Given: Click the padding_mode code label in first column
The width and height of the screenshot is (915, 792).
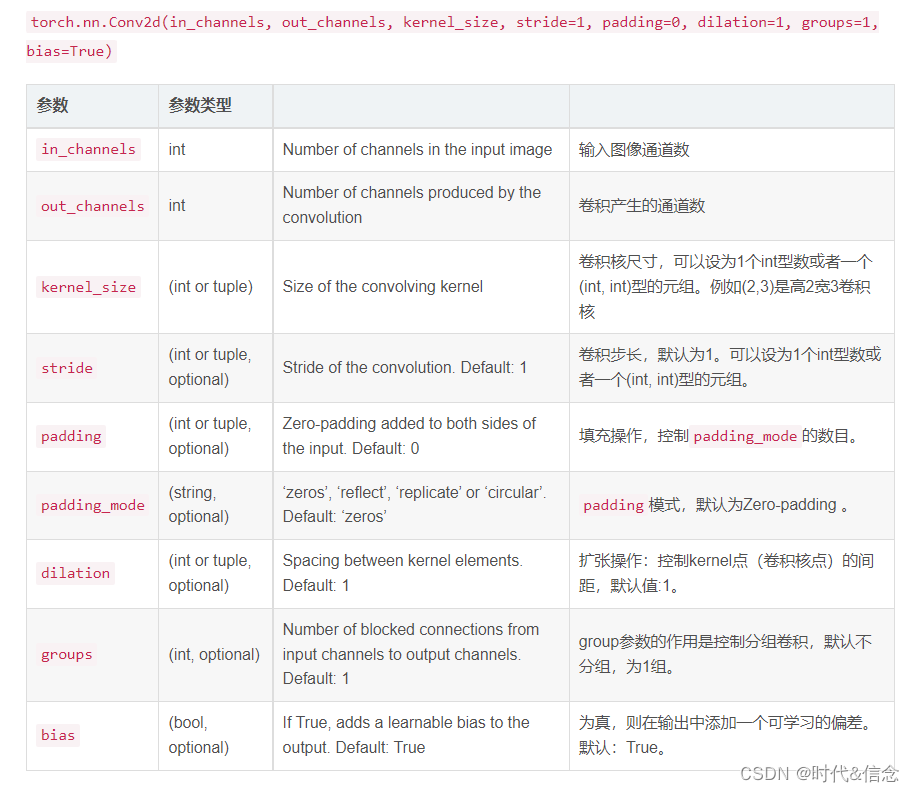Looking at the screenshot, I should [92, 505].
